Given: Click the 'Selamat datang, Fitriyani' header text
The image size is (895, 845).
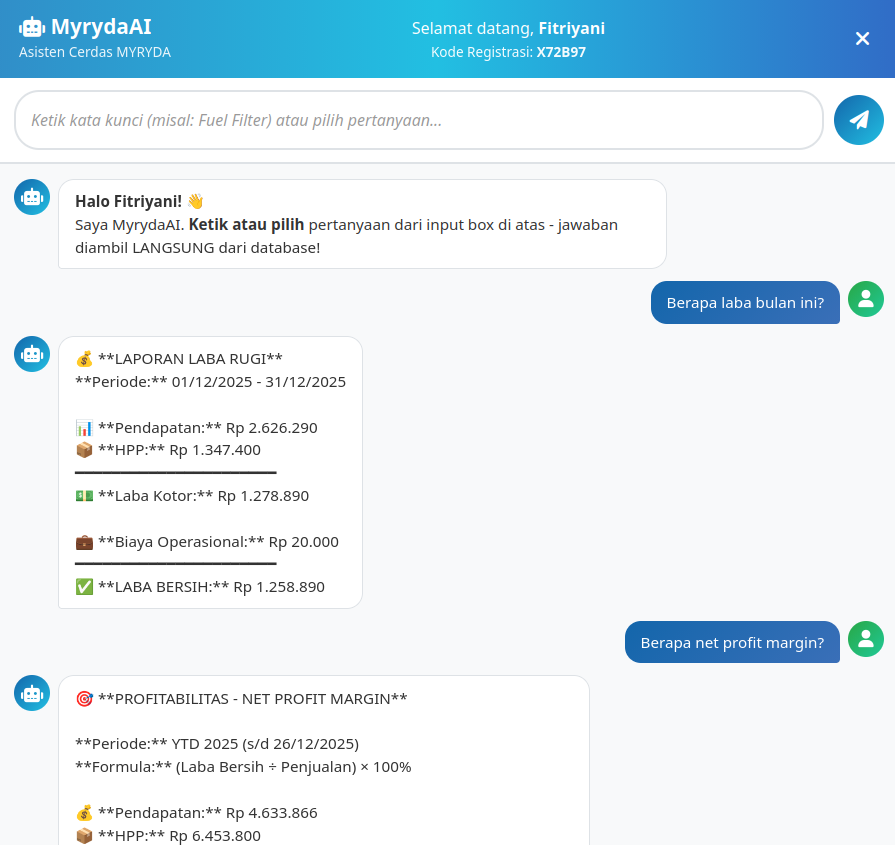Looking at the screenshot, I should pos(509,28).
